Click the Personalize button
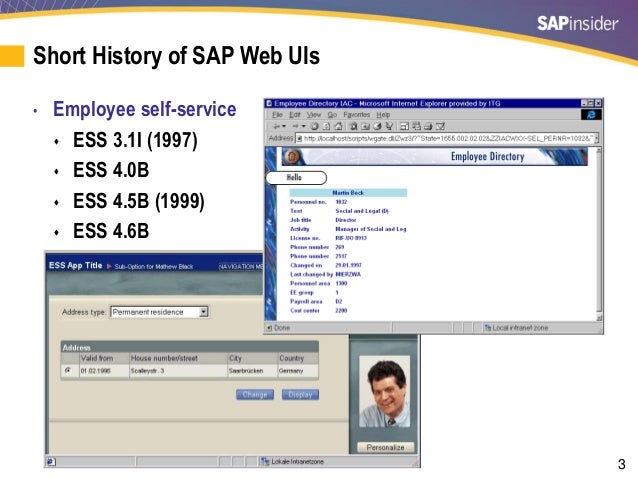The width and height of the screenshot is (638, 479). coord(385,447)
